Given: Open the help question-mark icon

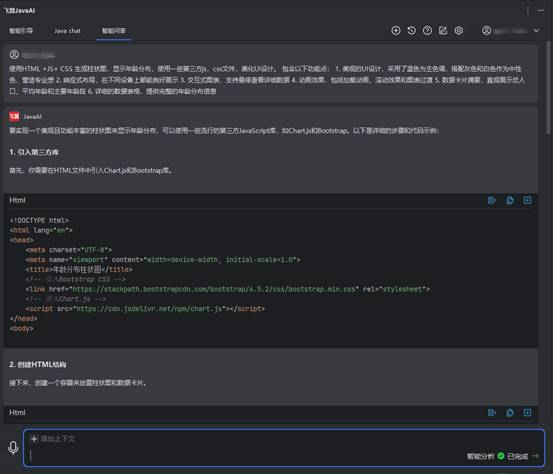Looking at the screenshot, I should pos(427,31).
